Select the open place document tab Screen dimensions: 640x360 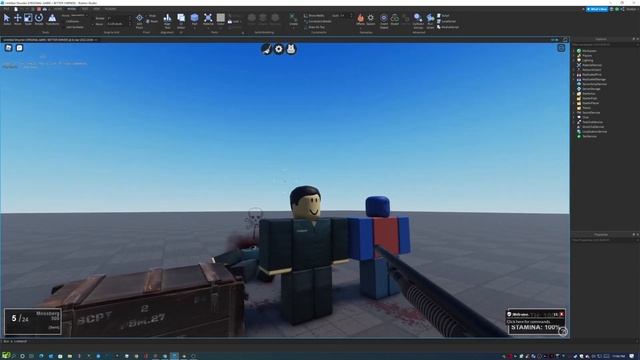pyautogui.click(x=50, y=40)
